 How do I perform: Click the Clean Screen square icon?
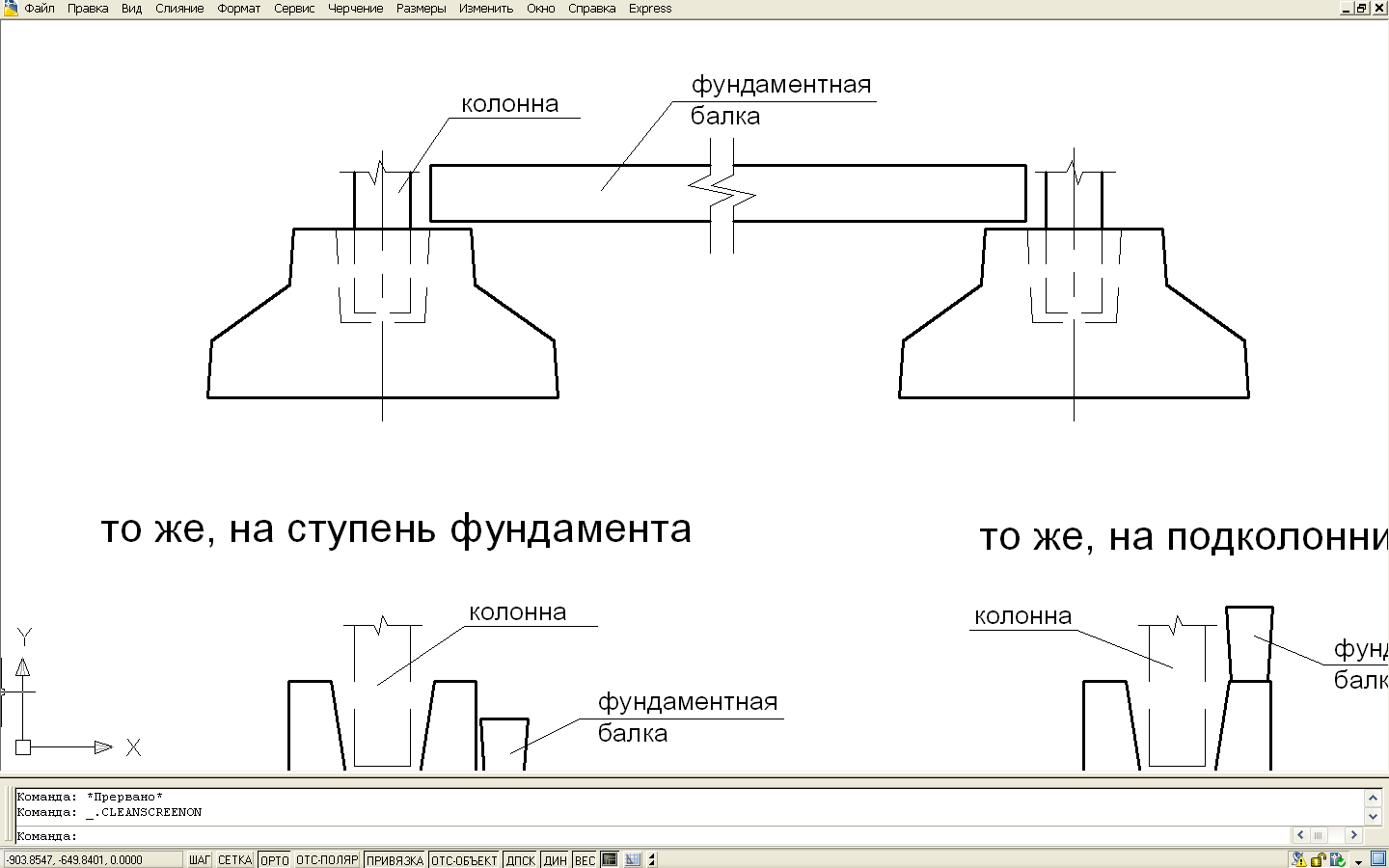[x=1378, y=858]
